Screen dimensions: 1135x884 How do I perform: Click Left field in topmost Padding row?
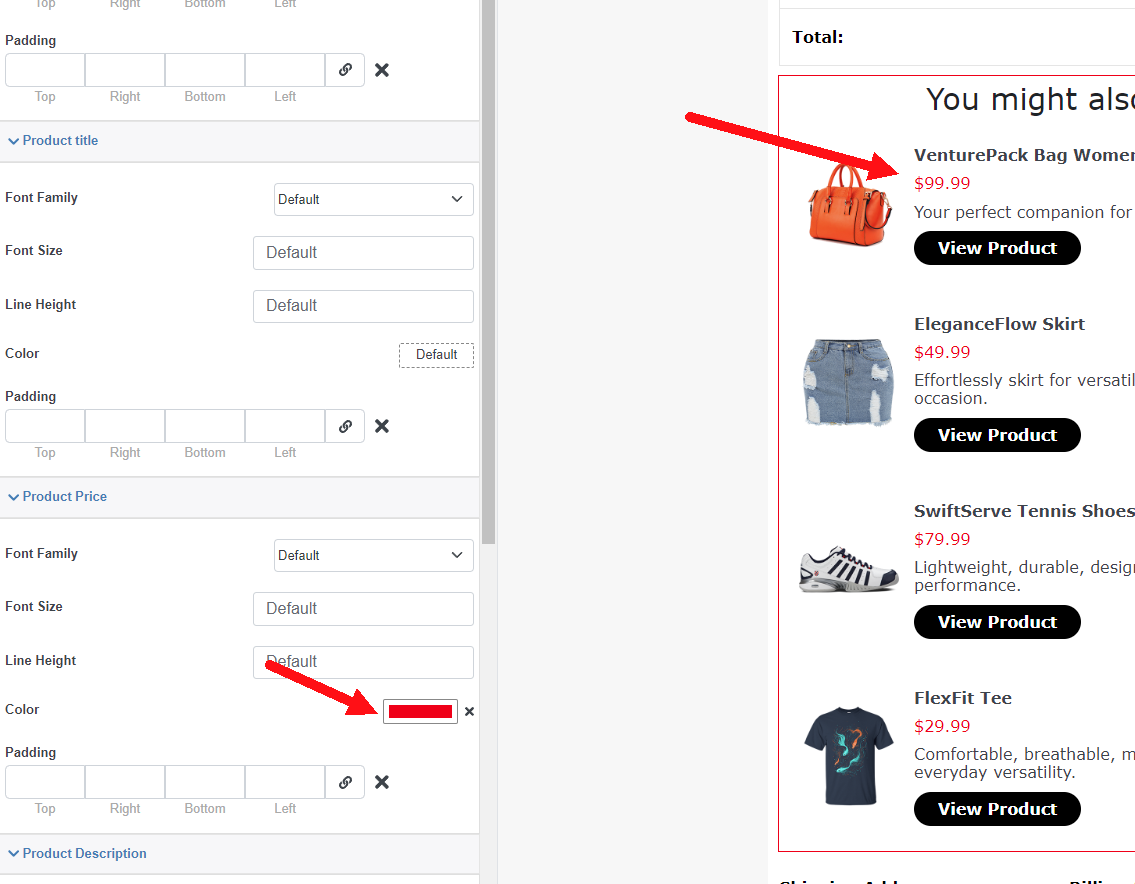(x=285, y=70)
